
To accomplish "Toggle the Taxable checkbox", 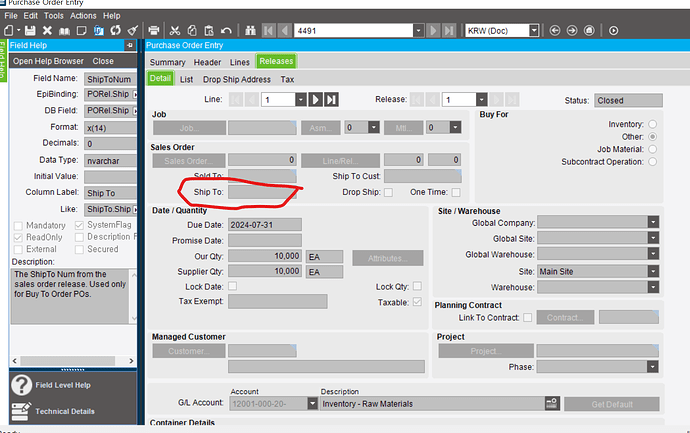I will 417,302.
